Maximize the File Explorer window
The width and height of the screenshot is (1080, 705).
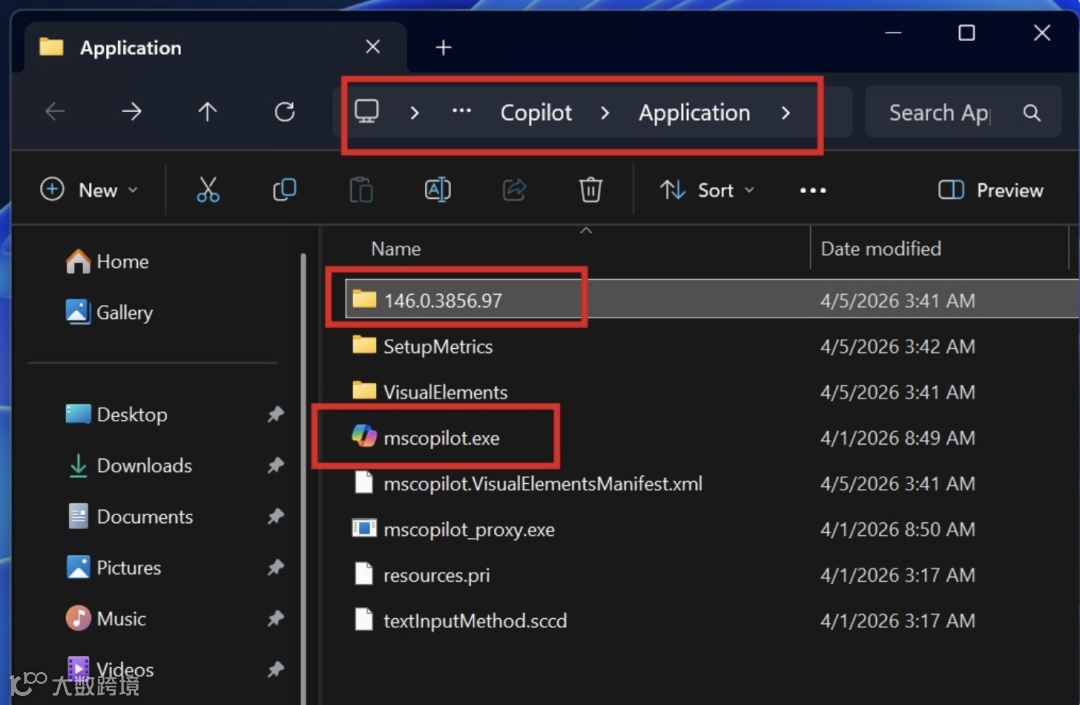pos(966,32)
